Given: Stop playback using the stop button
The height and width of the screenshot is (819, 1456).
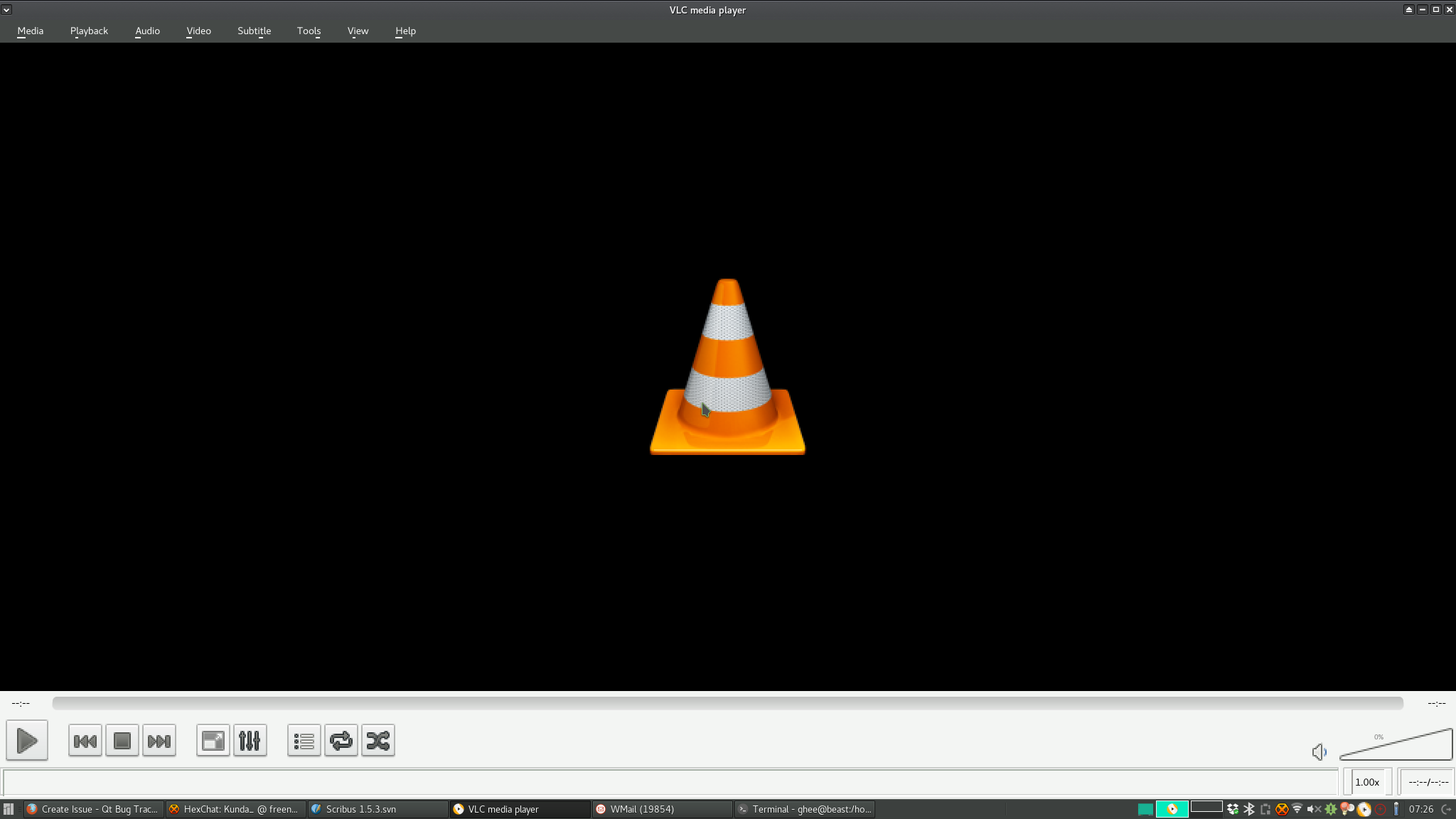Looking at the screenshot, I should pos(122,741).
